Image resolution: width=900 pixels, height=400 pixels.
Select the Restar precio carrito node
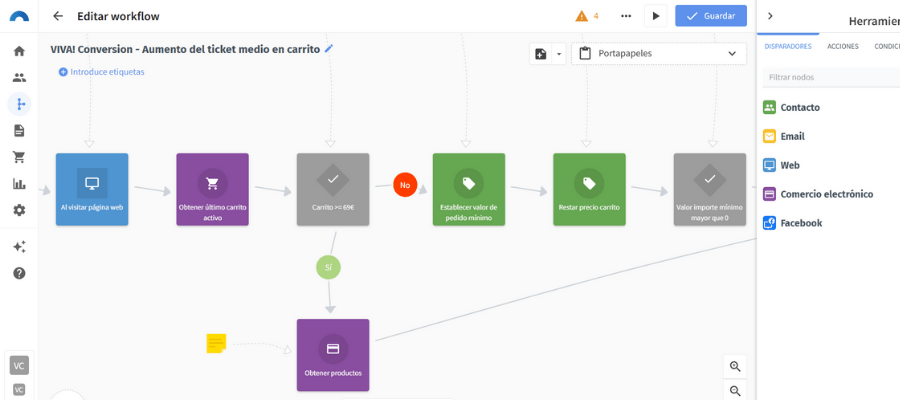pyautogui.click(x=589, y=189)
